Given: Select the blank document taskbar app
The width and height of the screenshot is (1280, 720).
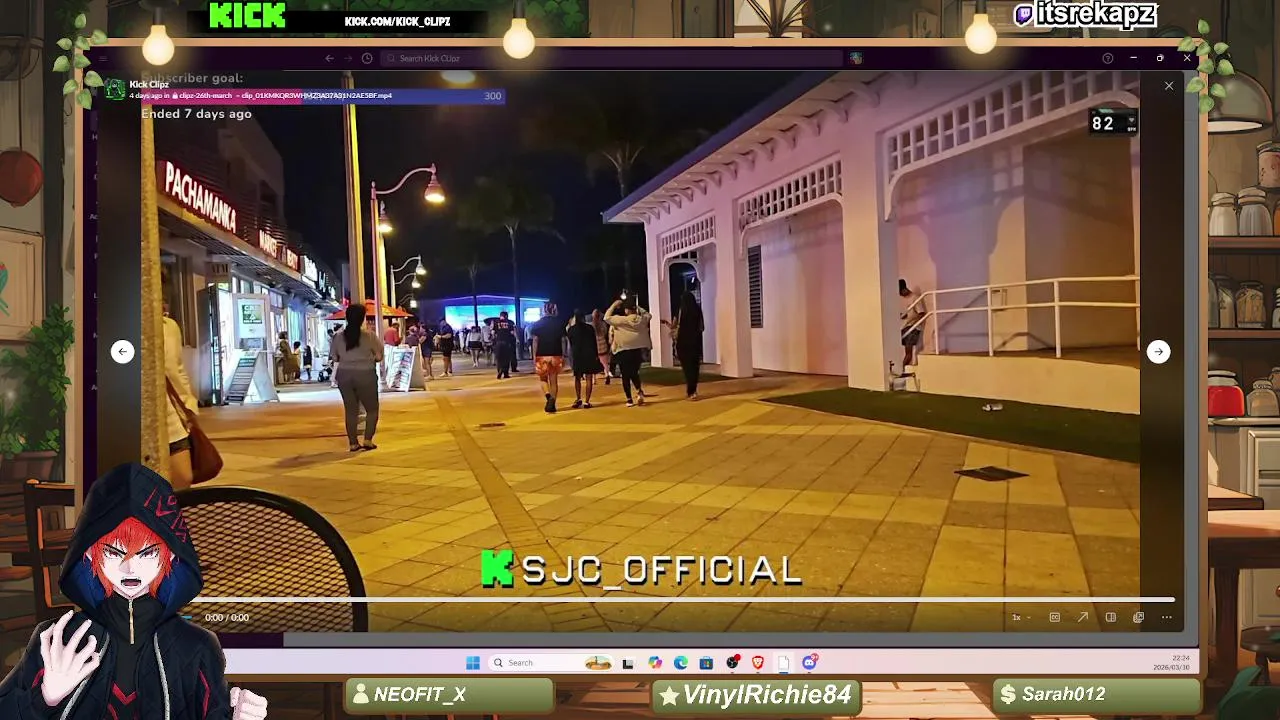Looking at the screenshot, I should click(x=784, y=662).
